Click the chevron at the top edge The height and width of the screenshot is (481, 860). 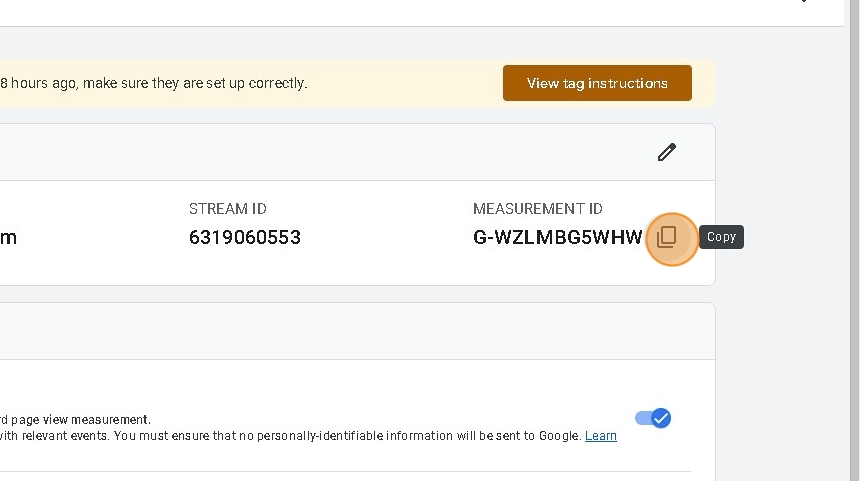click(804, 3)
